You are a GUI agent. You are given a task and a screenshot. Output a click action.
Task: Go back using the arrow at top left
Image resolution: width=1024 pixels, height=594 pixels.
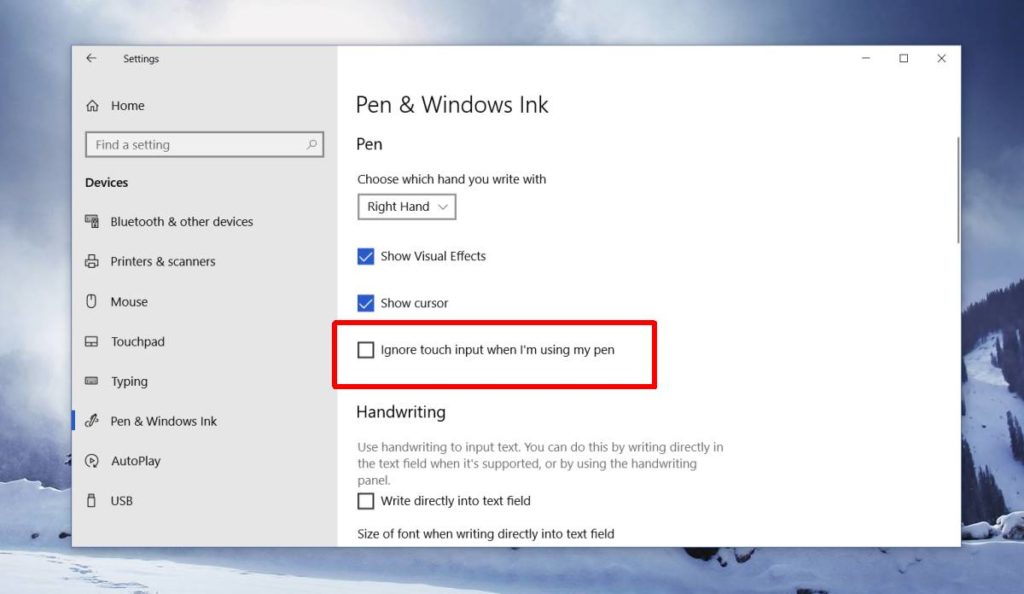click(90, 58)
